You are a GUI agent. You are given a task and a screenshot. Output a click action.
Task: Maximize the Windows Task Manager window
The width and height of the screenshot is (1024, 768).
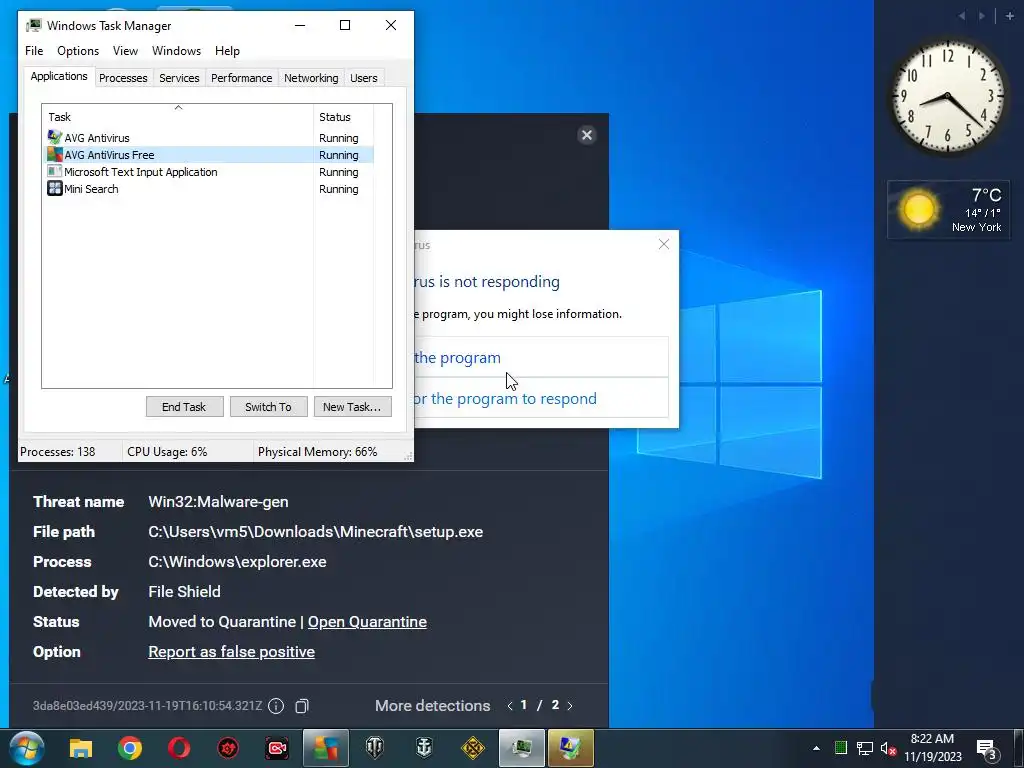pos(345,25)
